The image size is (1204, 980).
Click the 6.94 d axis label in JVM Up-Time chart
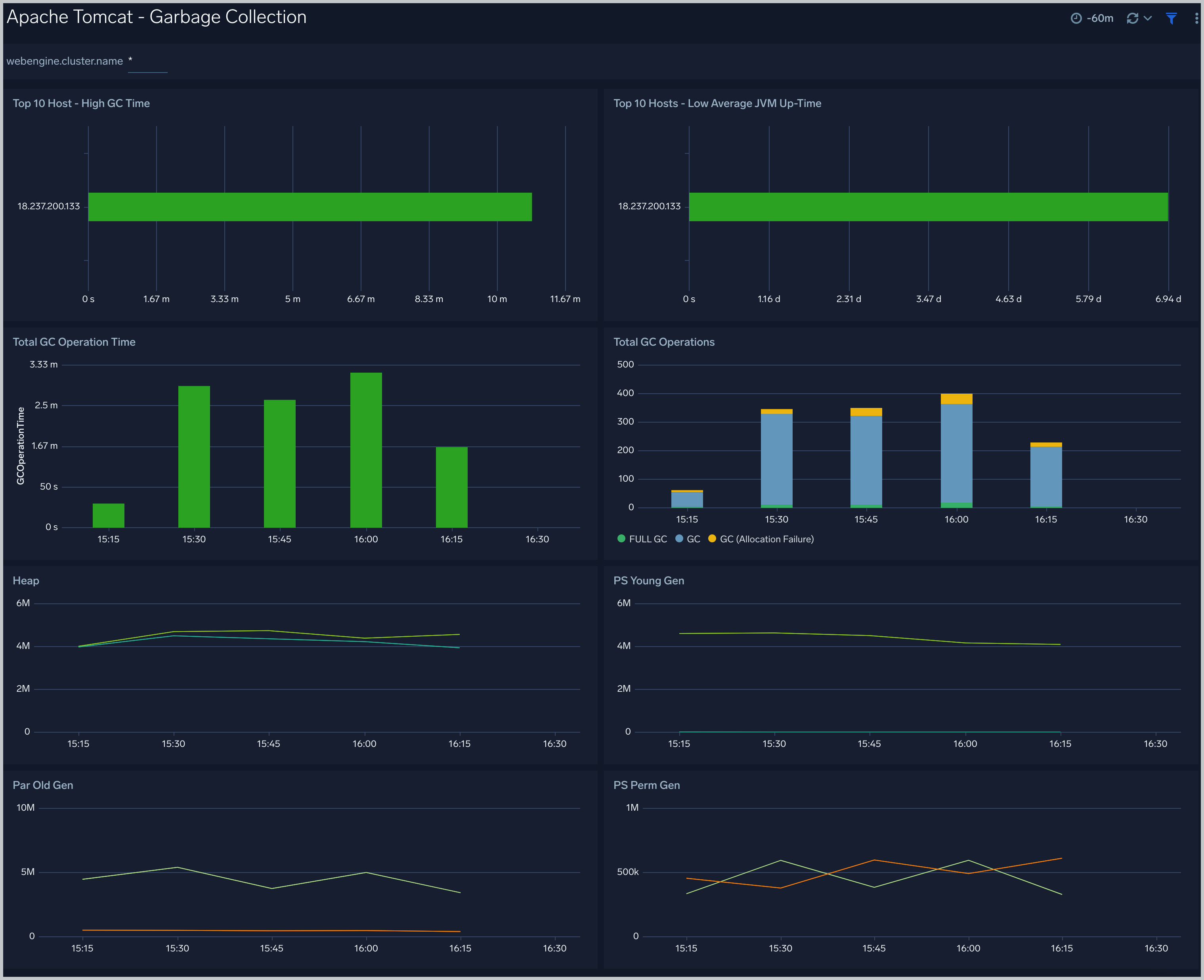(1168, 299)
